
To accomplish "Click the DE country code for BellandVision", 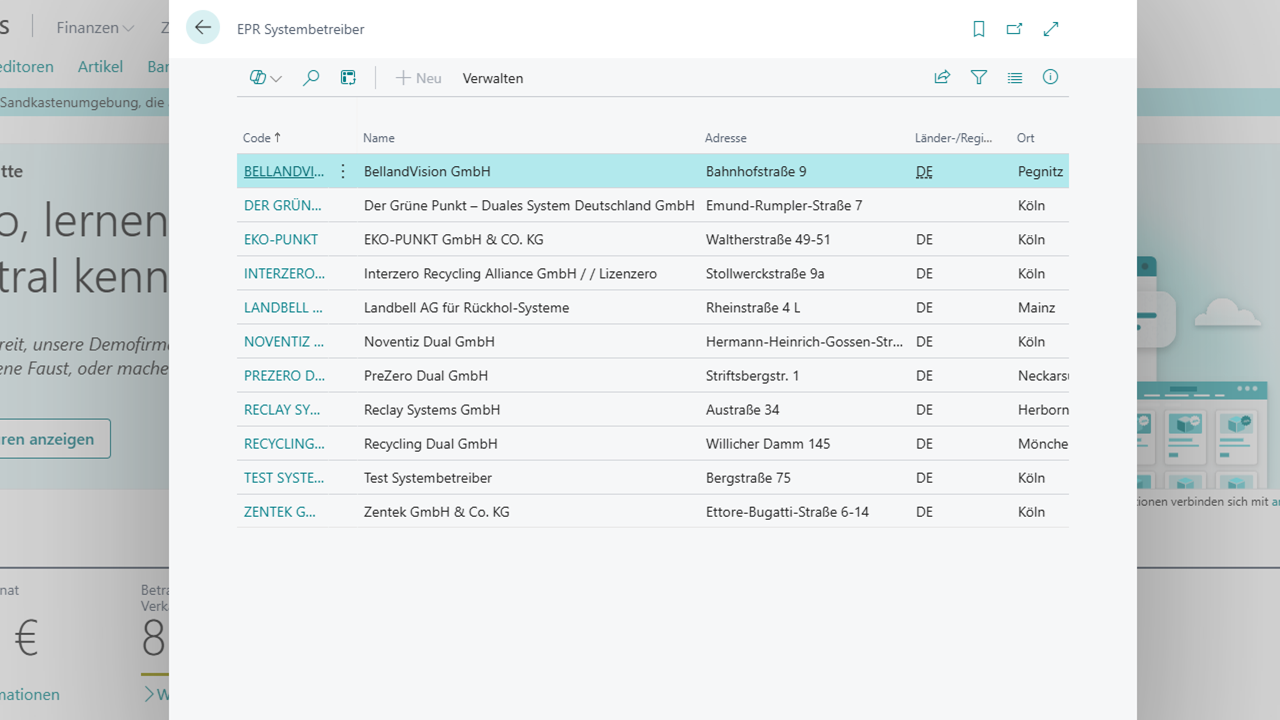I will tap(924, 171).
